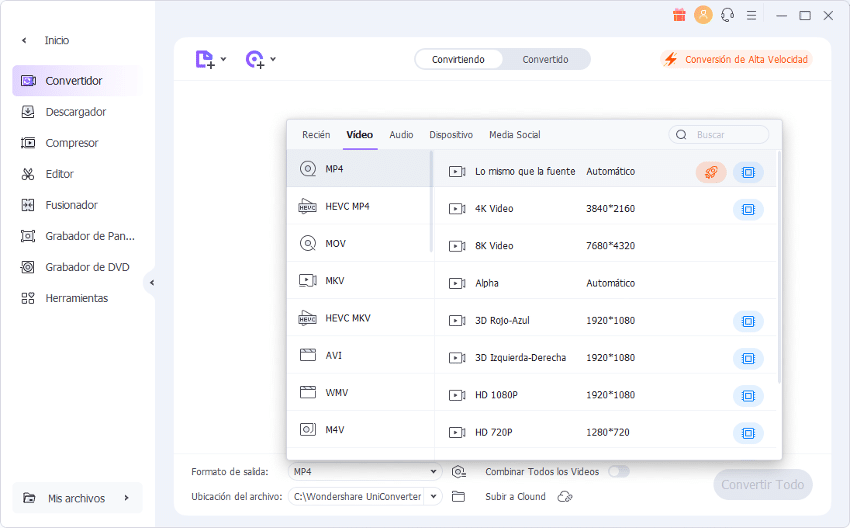Image resolution: width=850 pixels, height=528 pixels.
Task: Enable Conversión de Alta Velocidad
Action: pos(736,60)
